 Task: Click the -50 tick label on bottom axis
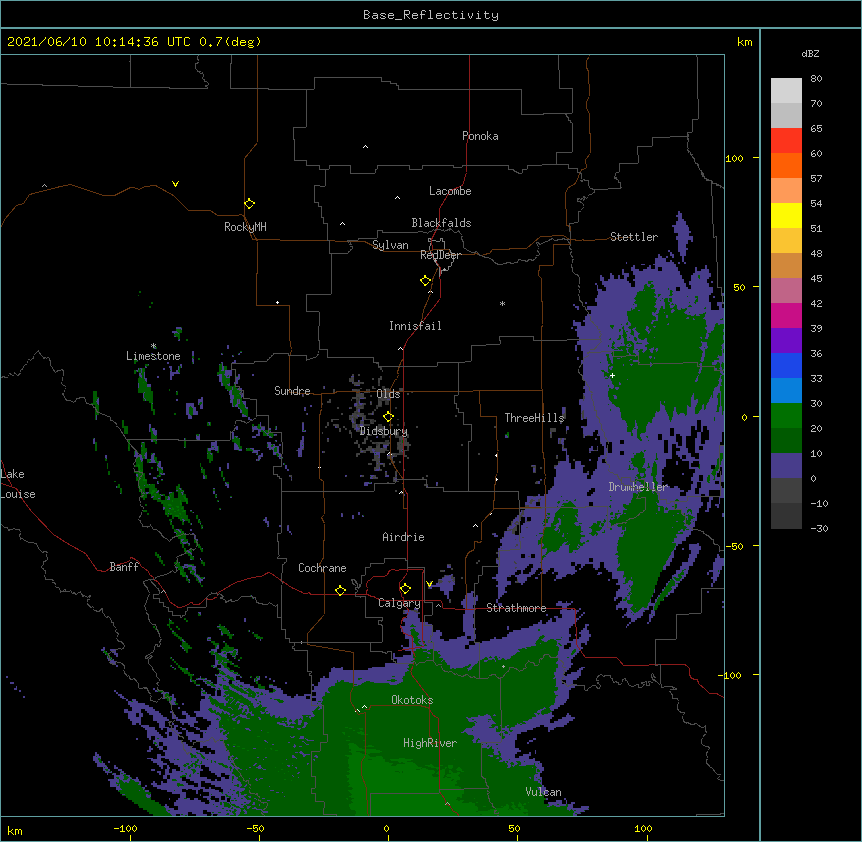tap(255, 828)
